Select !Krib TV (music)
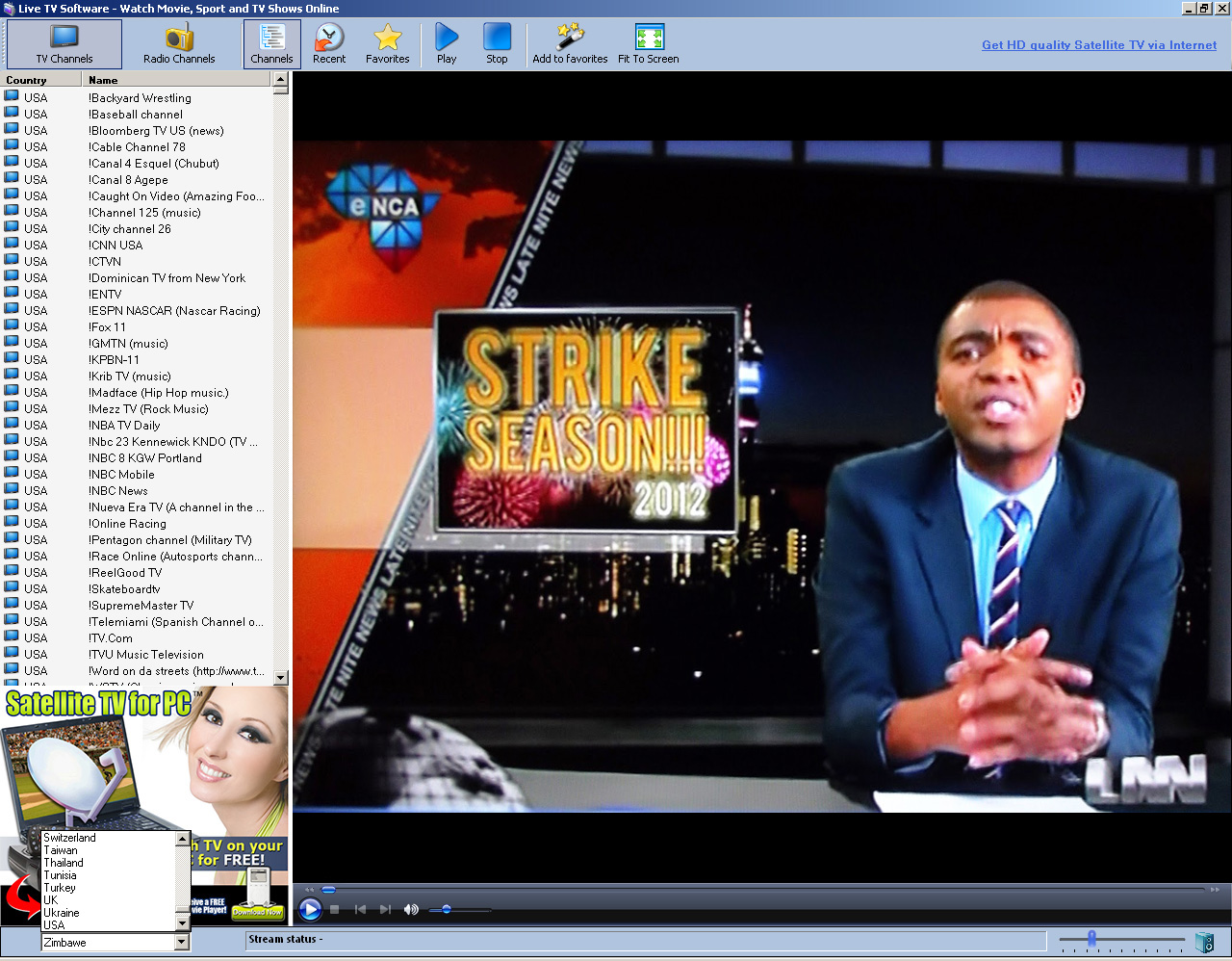This screenshot has height=961, width=1232. coord(137,376)
